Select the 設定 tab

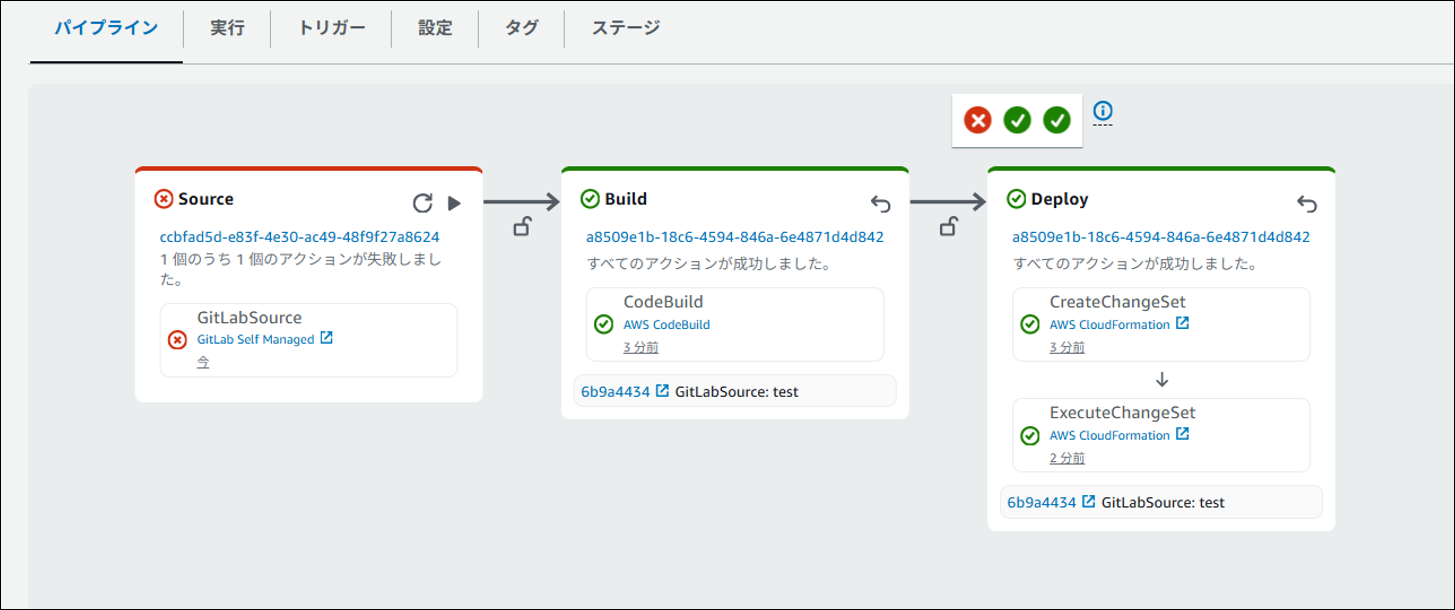point(435,28)
